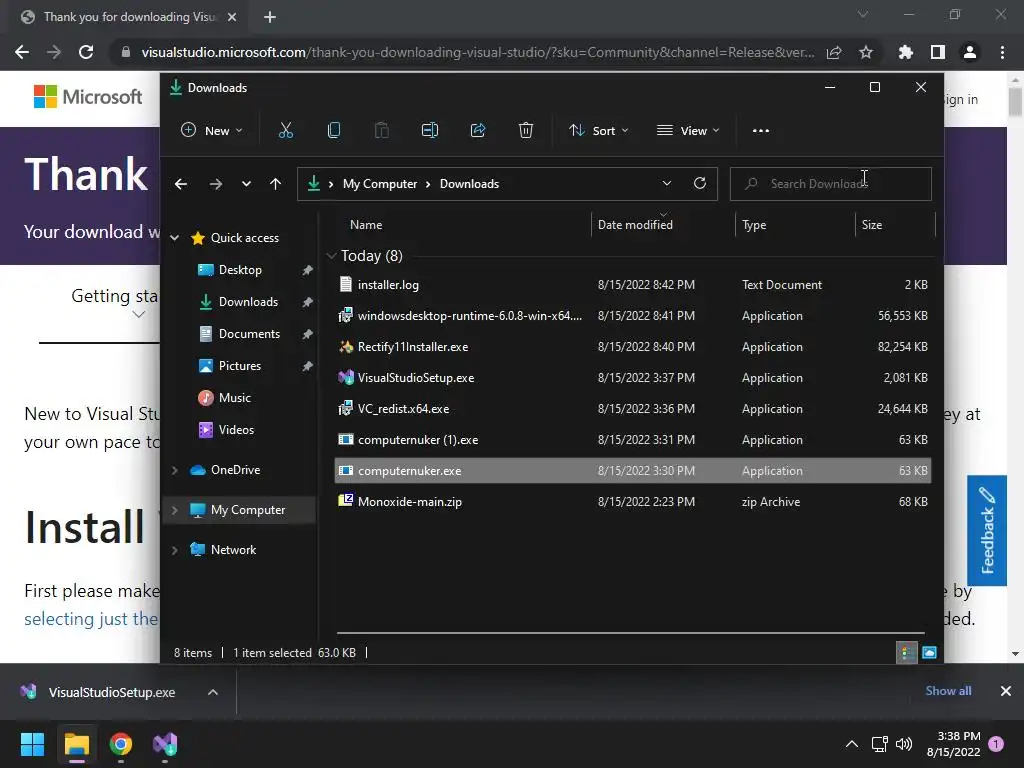
Task: Click the Search Downloads box
Action: [x=831, y=184]
